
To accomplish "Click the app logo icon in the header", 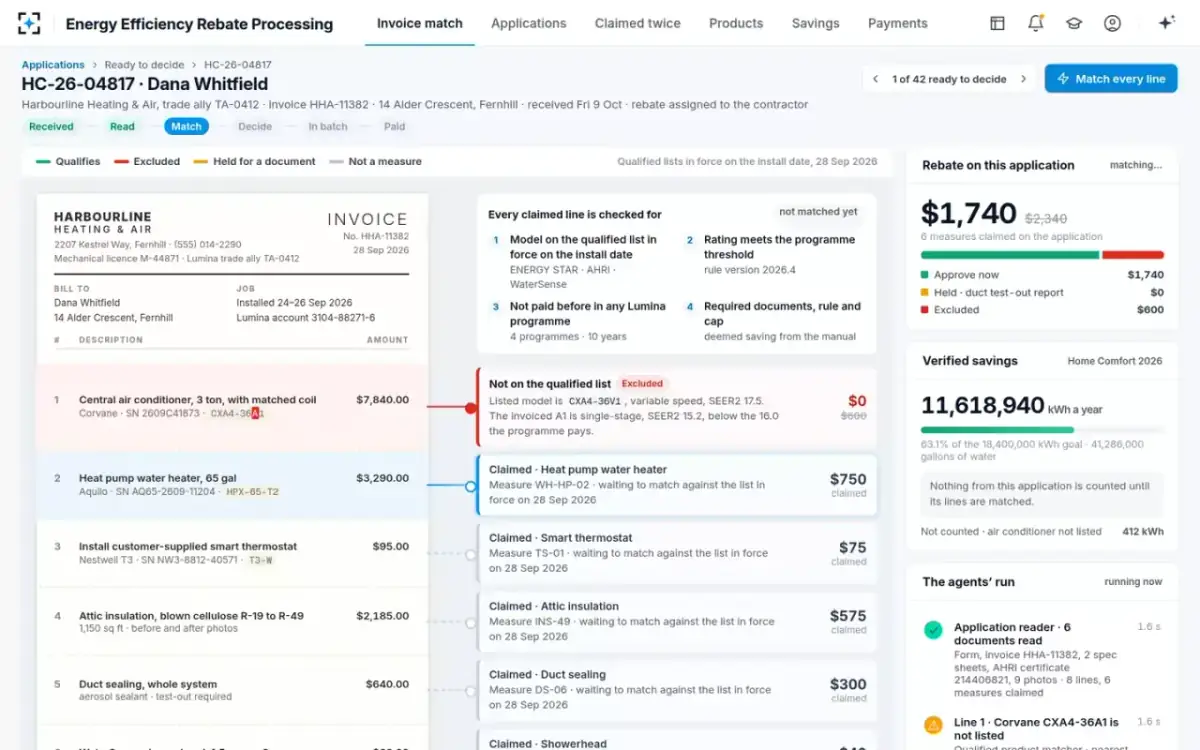I will tap(30, 23).
